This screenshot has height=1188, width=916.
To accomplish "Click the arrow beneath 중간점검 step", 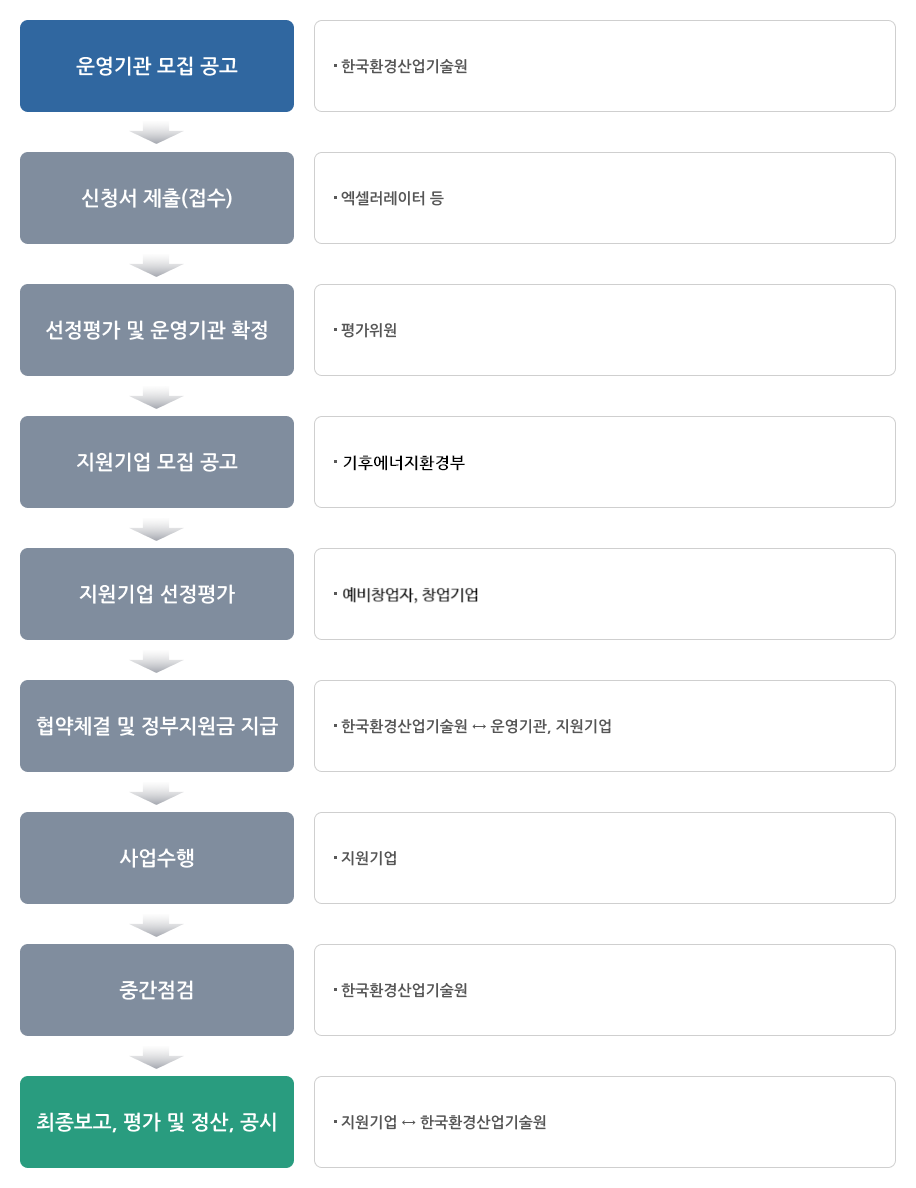I will pyautogui.click(x=157, y=1056).
